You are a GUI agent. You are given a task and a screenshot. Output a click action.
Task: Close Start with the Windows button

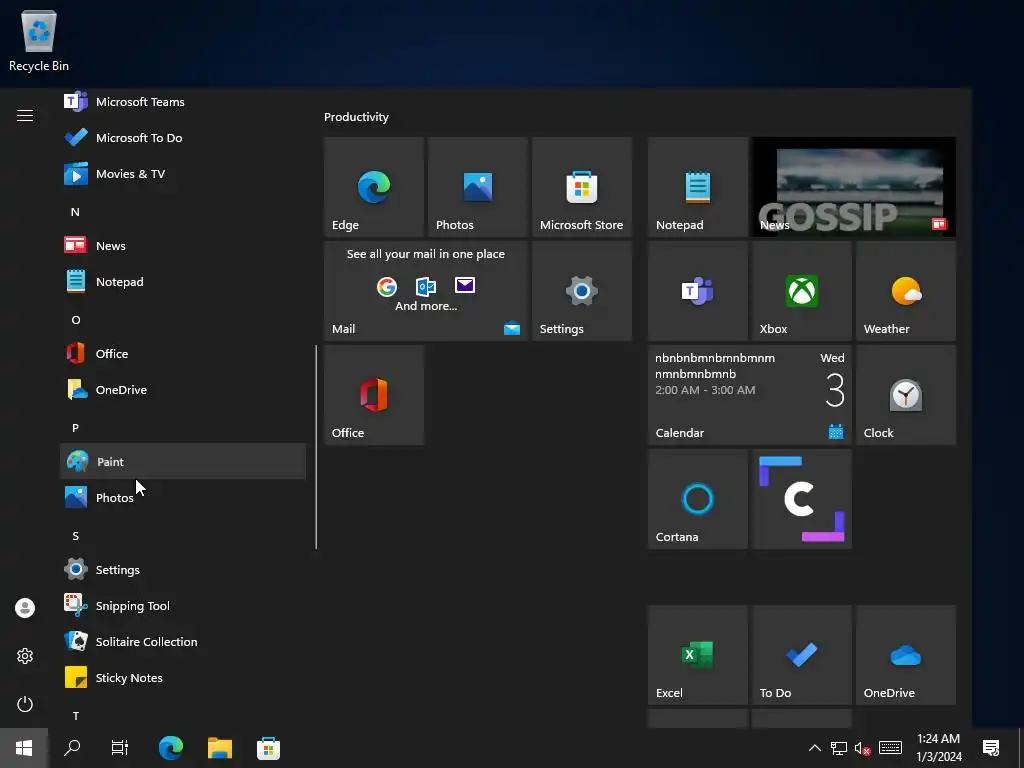click(x=24, y=748)
